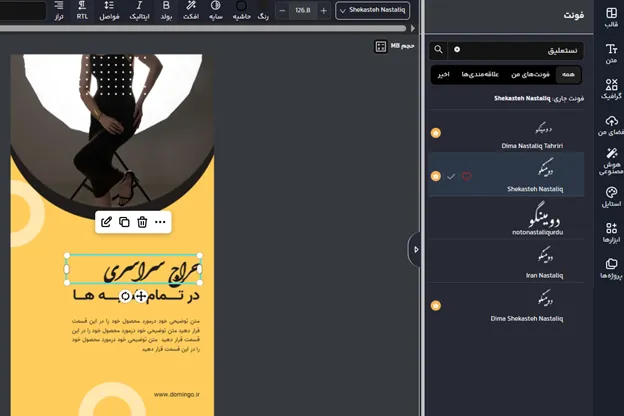Image resolution: width=624 pixels, height=416 pixels.
Task: Click the trash icon to delete selected text
Action: (x=142, y=221)
